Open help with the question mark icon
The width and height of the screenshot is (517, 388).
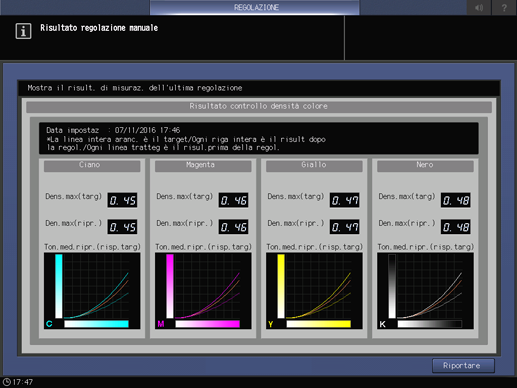(x=504, y=7)
